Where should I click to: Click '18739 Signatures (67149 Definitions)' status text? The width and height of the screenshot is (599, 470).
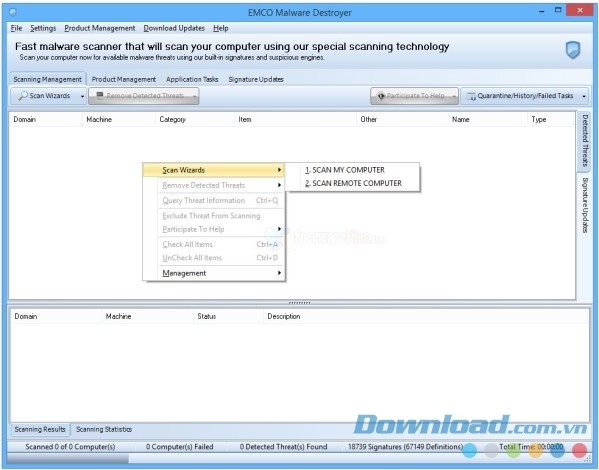(405, 446)
